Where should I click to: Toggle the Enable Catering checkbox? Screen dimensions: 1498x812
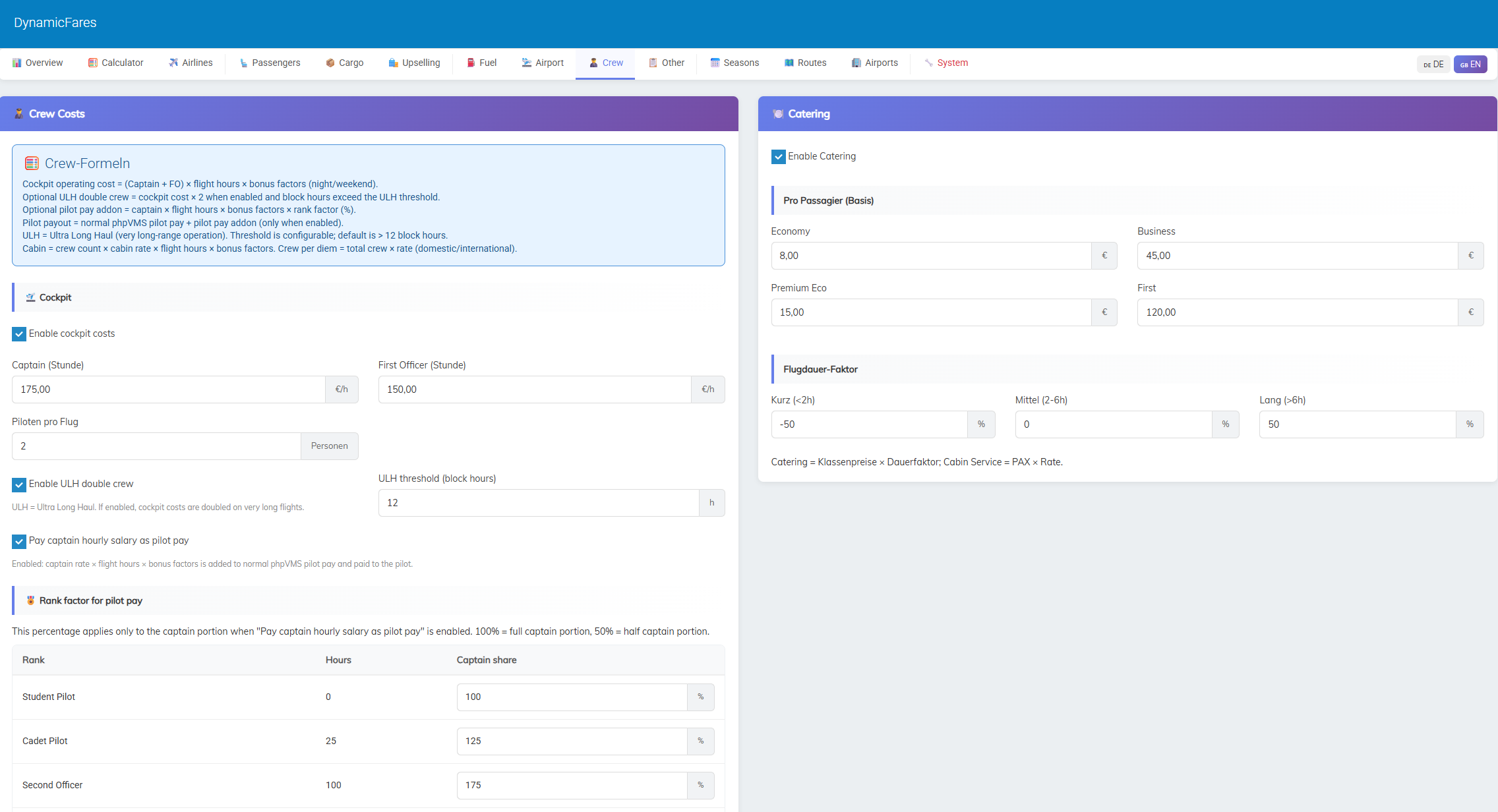point(778,157)
